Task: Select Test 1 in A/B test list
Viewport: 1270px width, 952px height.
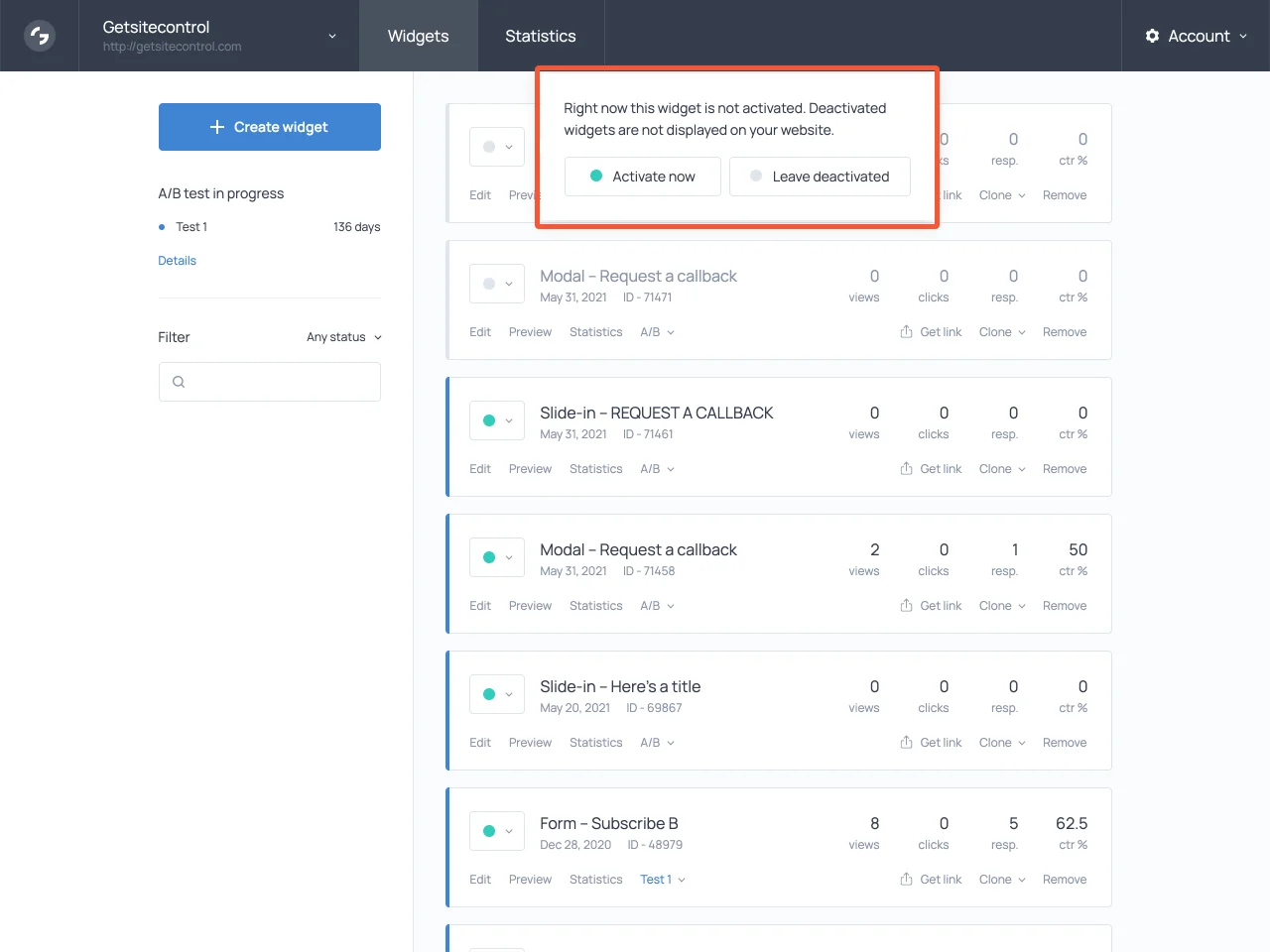Action: 191,227
